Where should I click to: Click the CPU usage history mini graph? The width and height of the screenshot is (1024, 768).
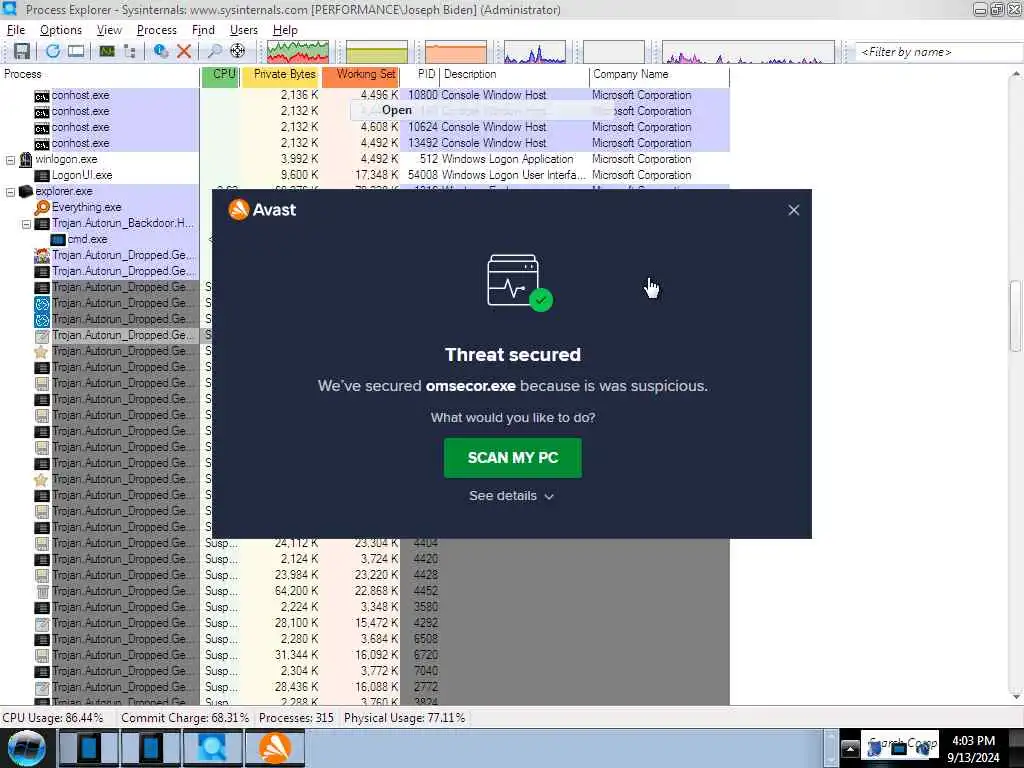[x=298, y=52]
